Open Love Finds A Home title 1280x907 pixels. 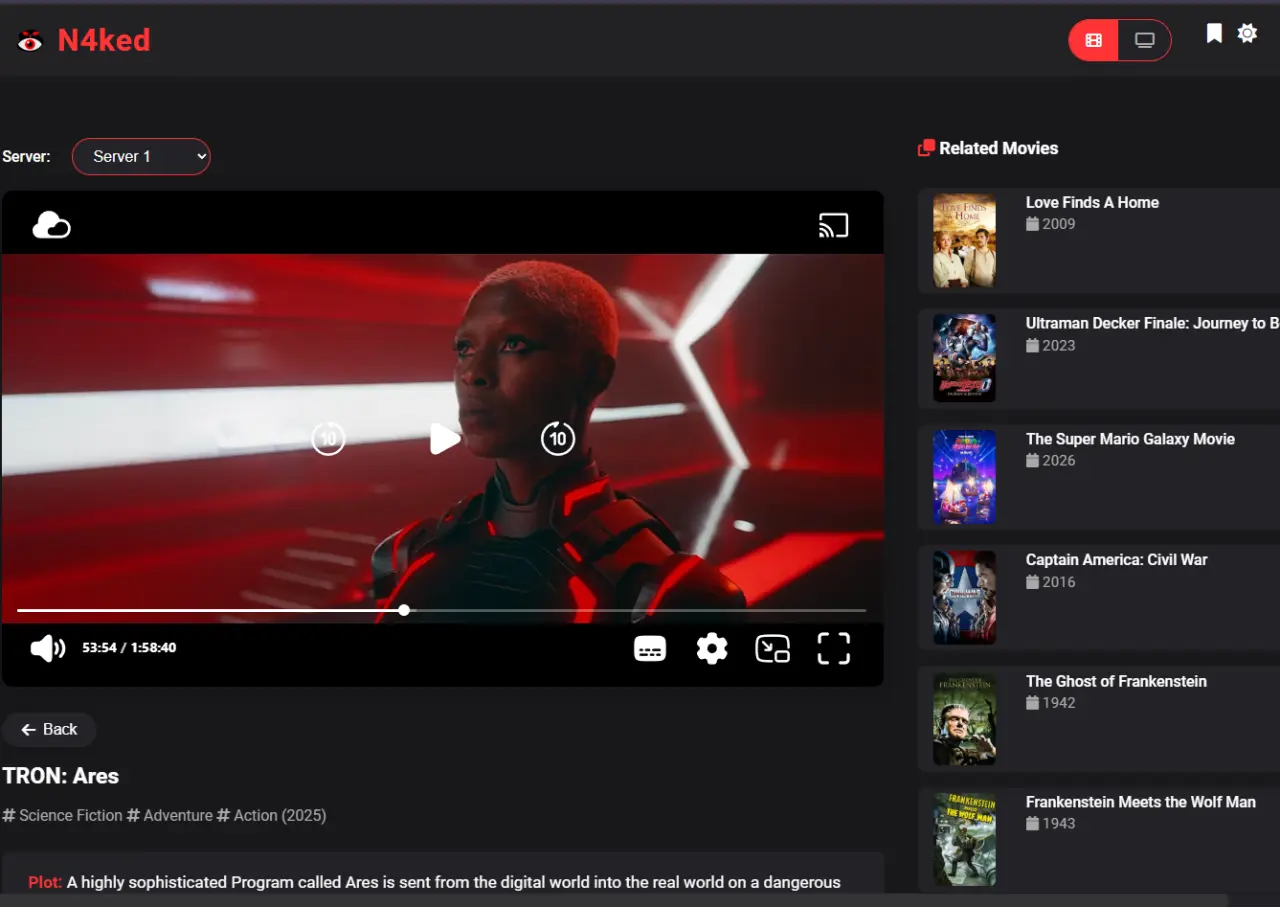(1092, 202)
